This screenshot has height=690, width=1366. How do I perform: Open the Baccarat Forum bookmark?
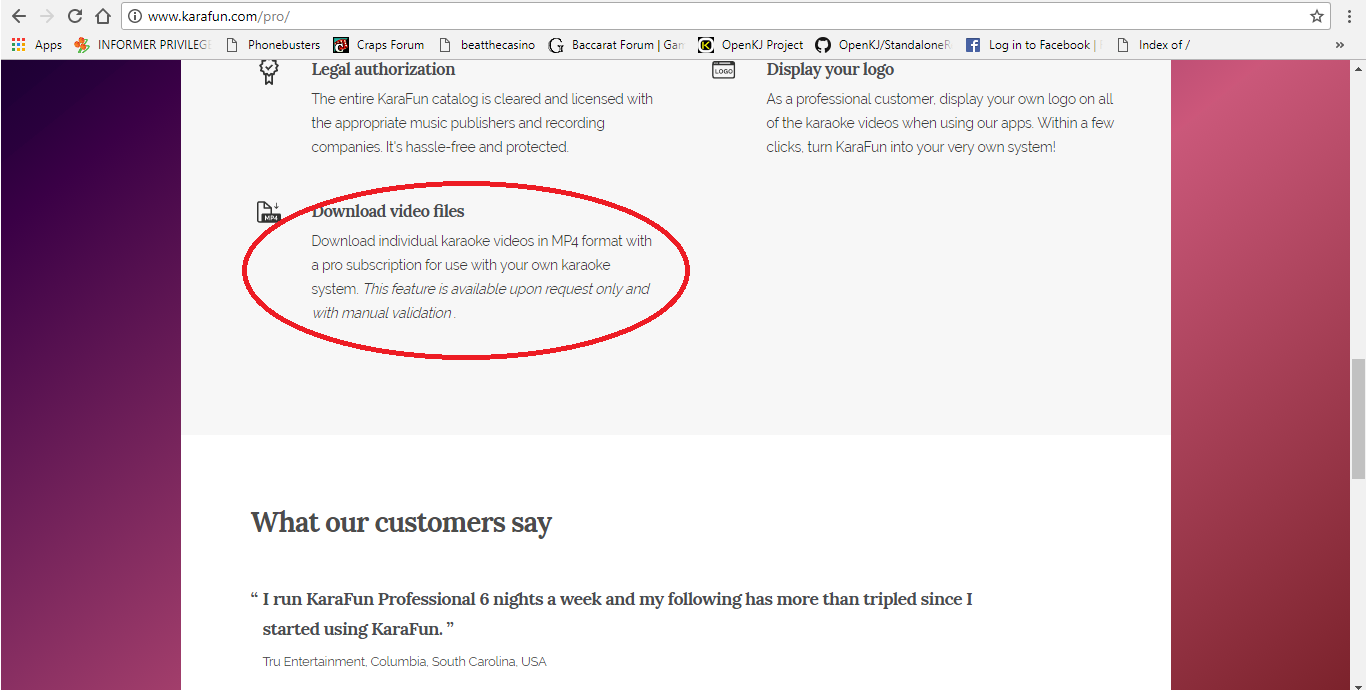coord(616,45)
